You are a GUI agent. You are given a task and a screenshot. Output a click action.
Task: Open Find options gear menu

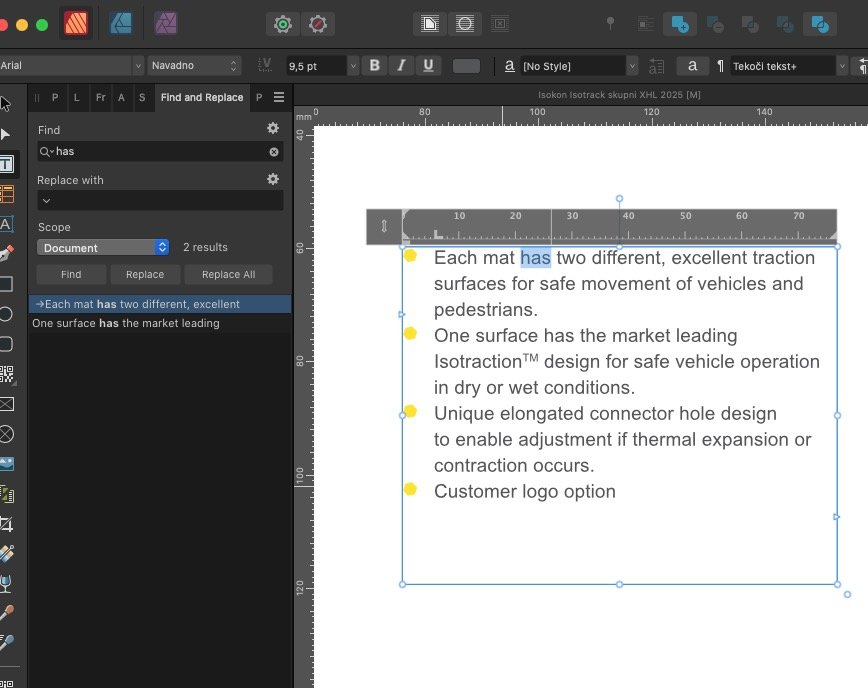click(273, 128)
